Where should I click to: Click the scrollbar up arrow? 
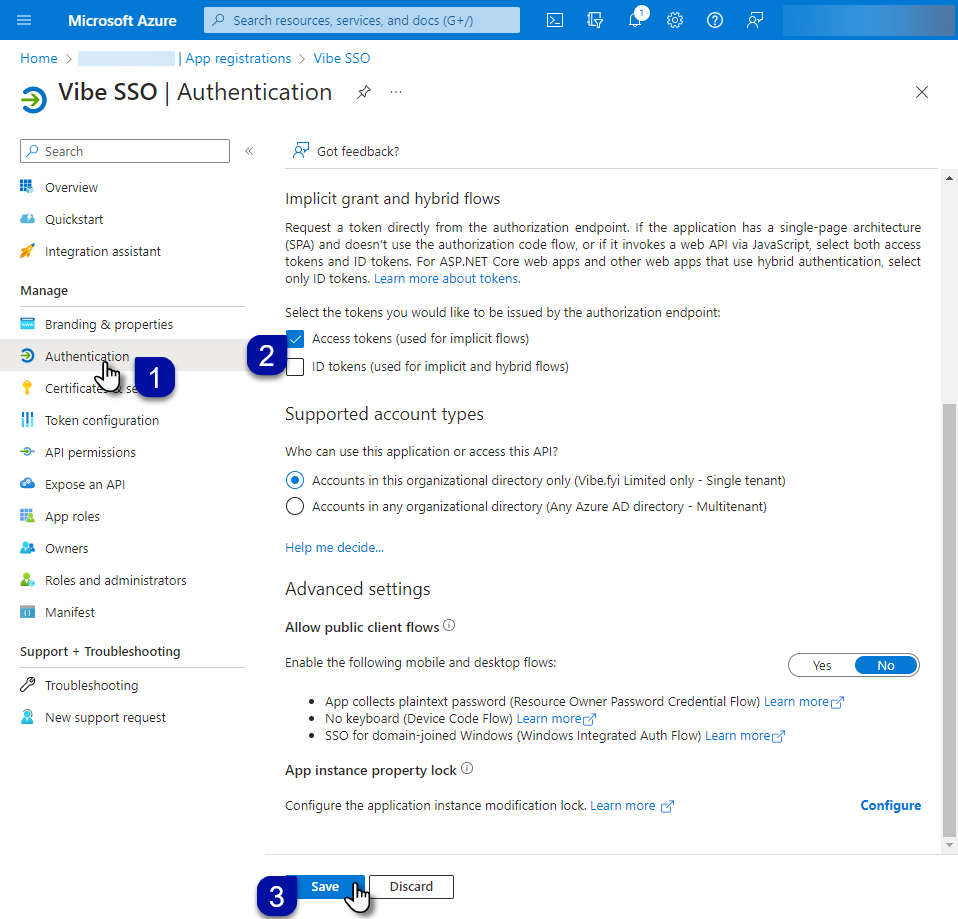[x=949, y=178]
